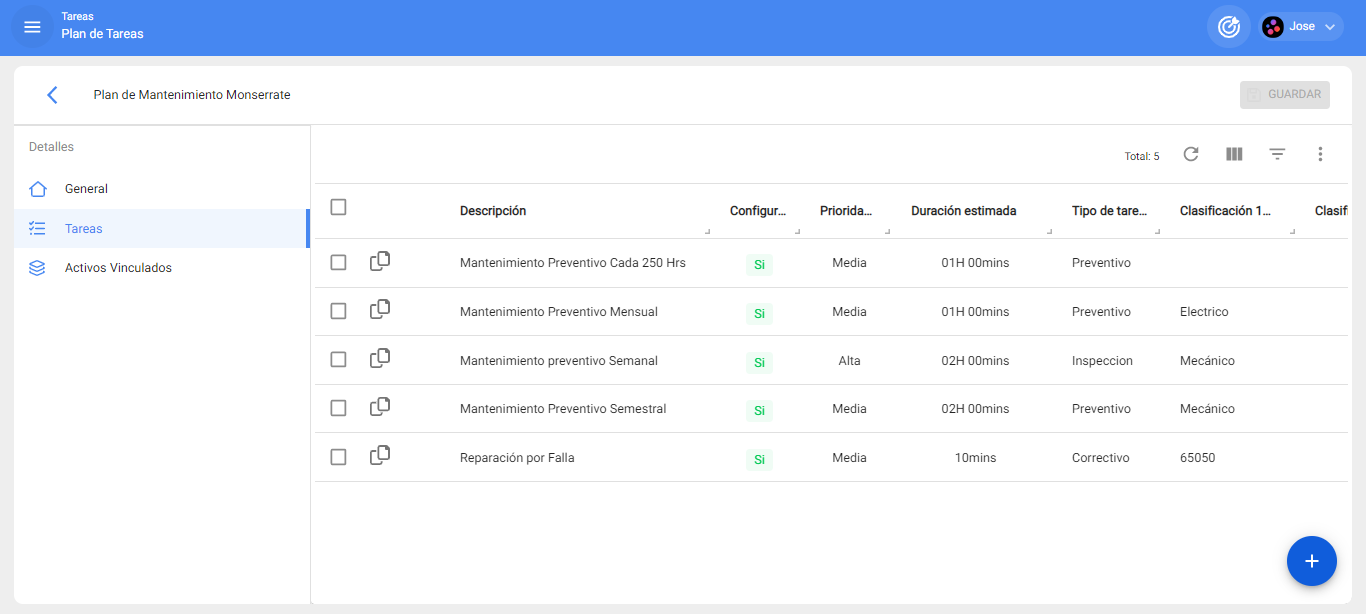Open the filter icon in the table toolbar

click(x=1277, y=154)
